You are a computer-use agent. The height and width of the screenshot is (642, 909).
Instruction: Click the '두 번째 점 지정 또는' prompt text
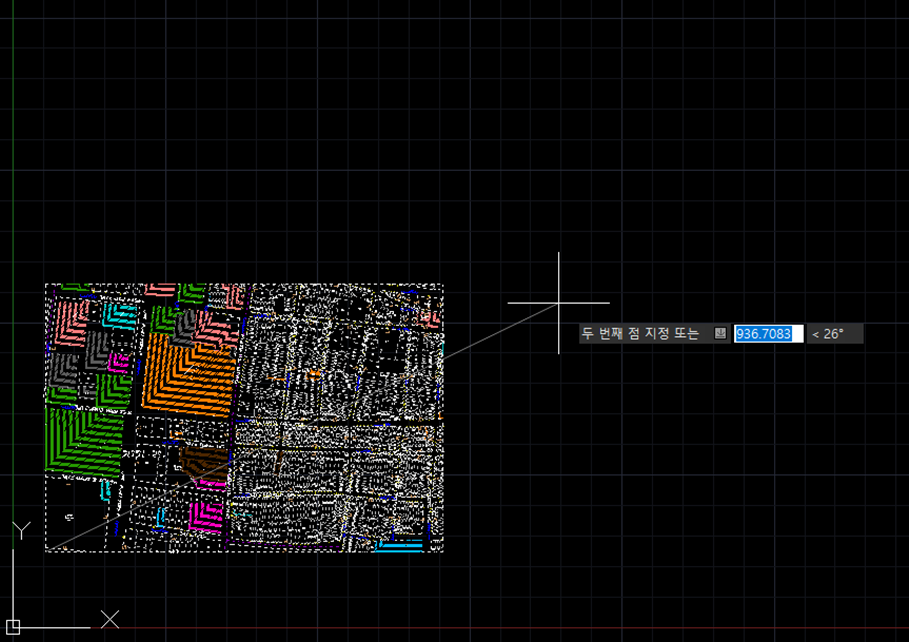640,333
